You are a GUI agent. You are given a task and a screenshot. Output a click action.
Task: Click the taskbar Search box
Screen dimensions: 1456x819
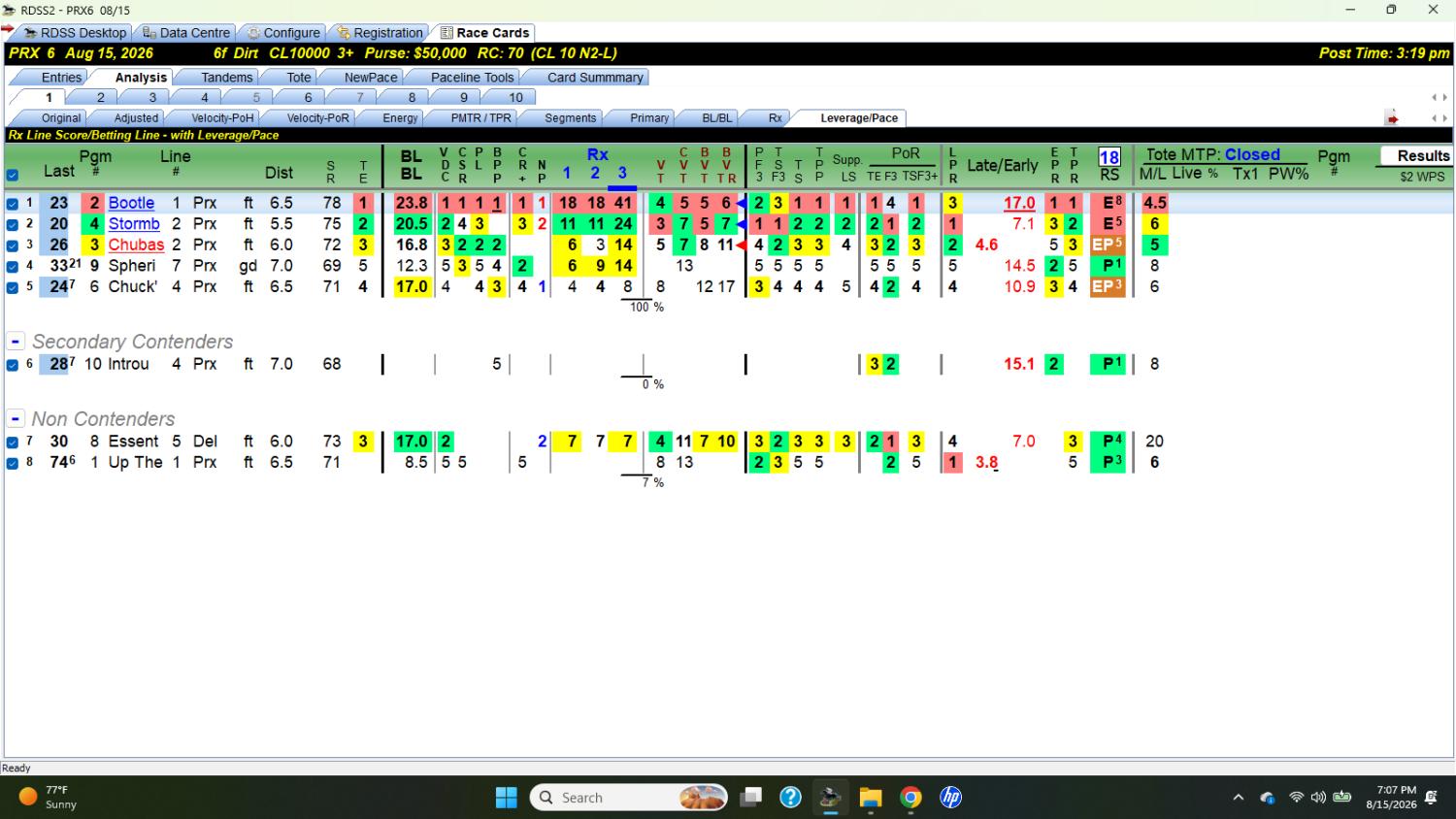click(x=629, y=798)
